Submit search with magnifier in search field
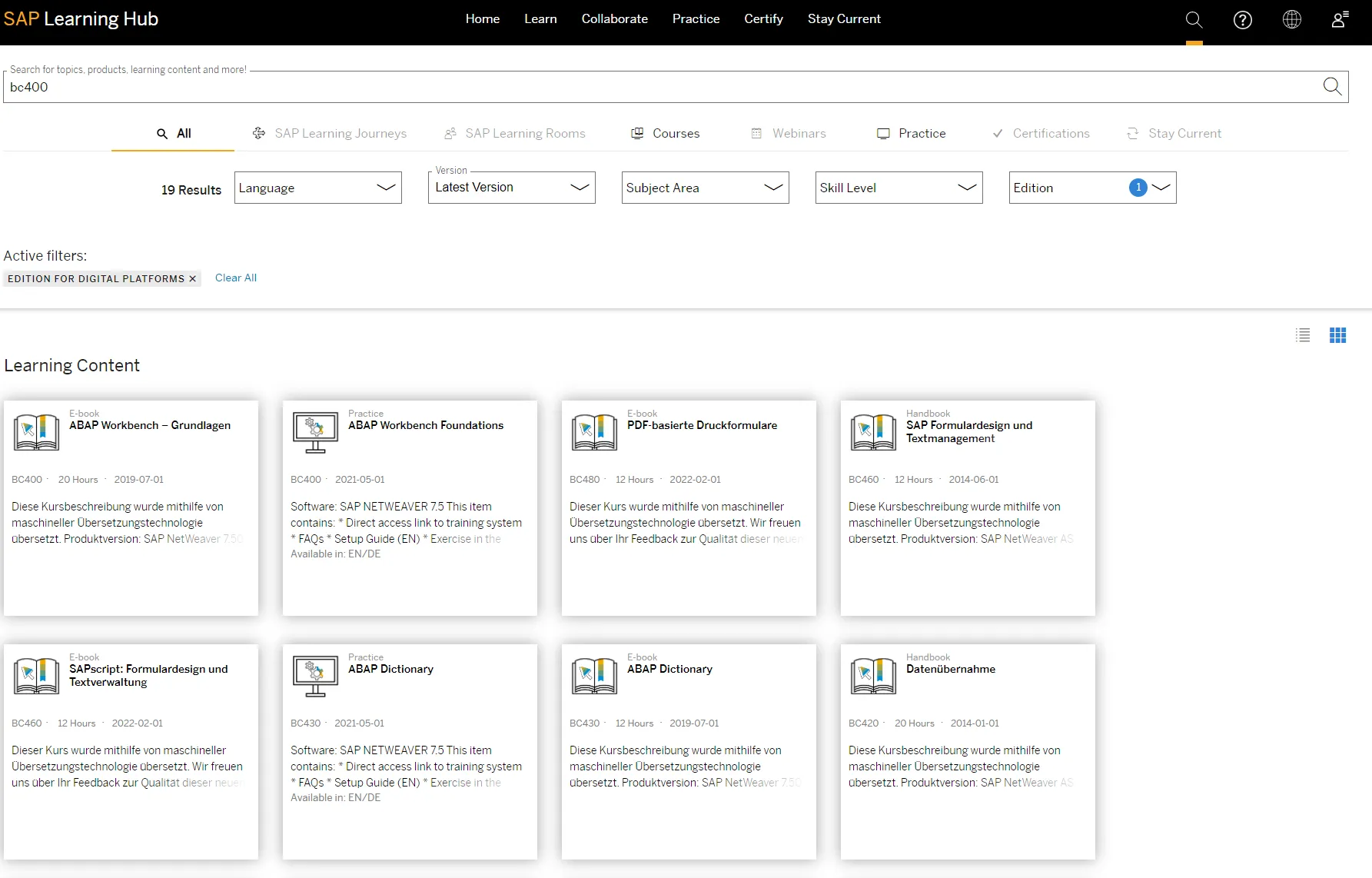Viewport: 1372px width, 878px height. click(1332, 87)
